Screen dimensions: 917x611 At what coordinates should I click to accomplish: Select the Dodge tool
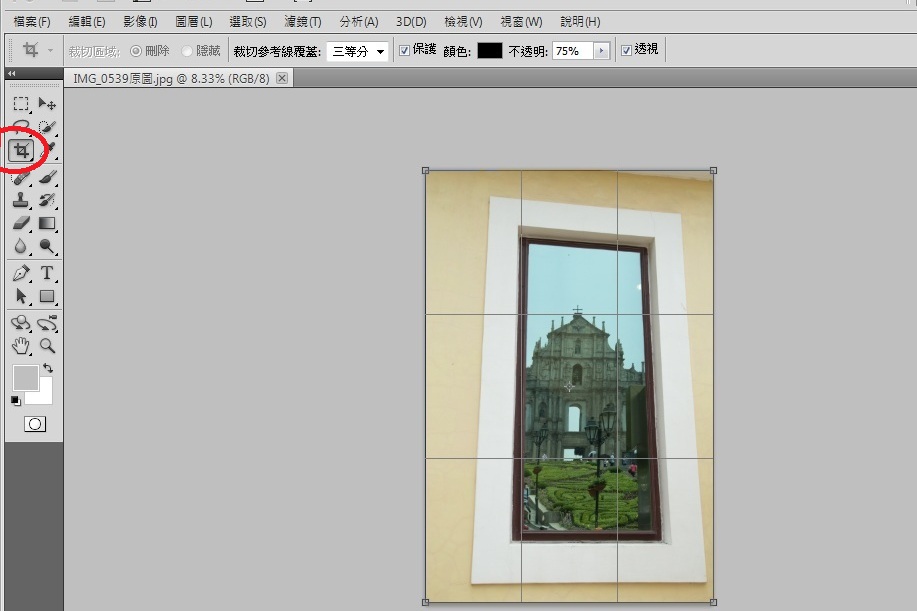point(47,246)
